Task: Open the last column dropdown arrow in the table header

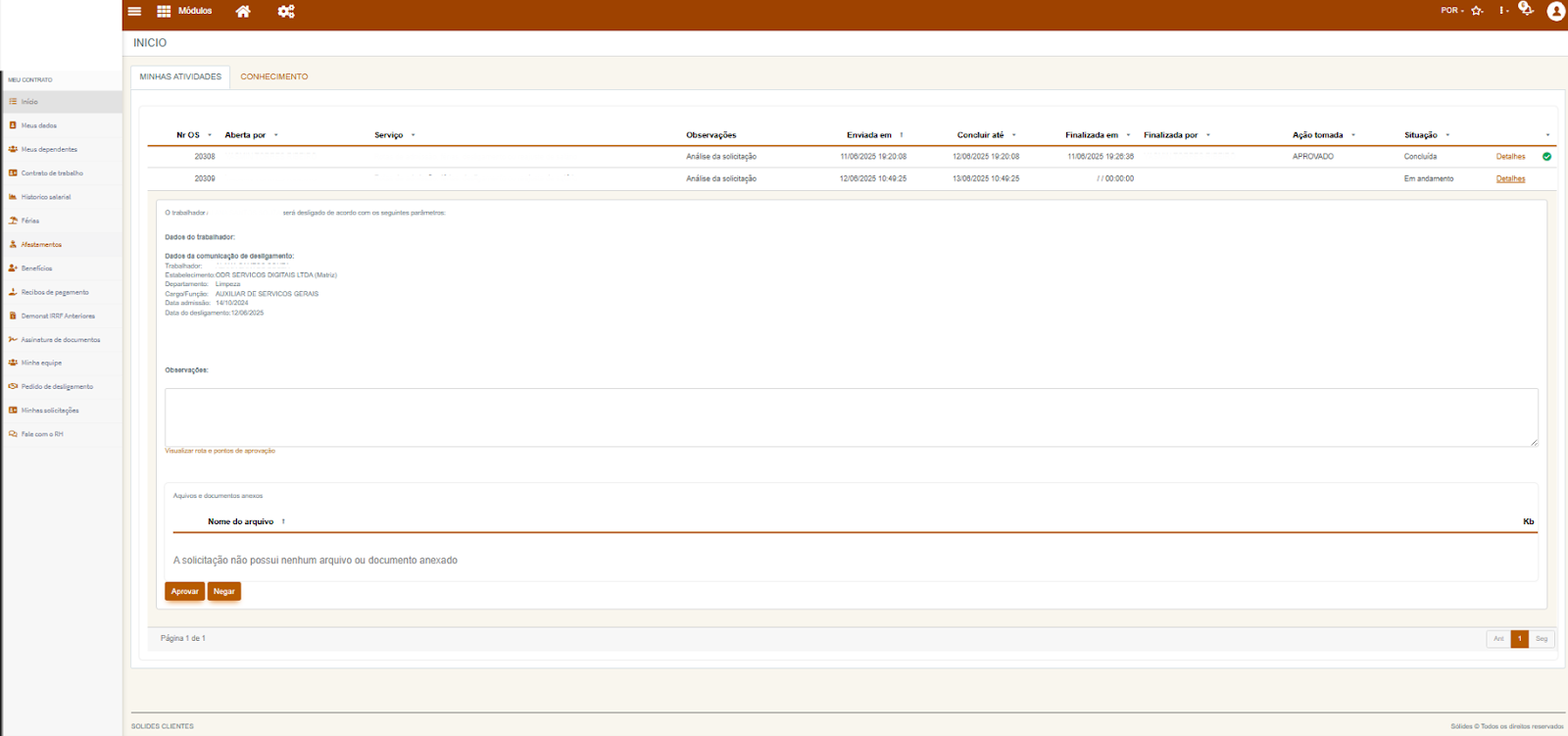Action: (1548, 135)
